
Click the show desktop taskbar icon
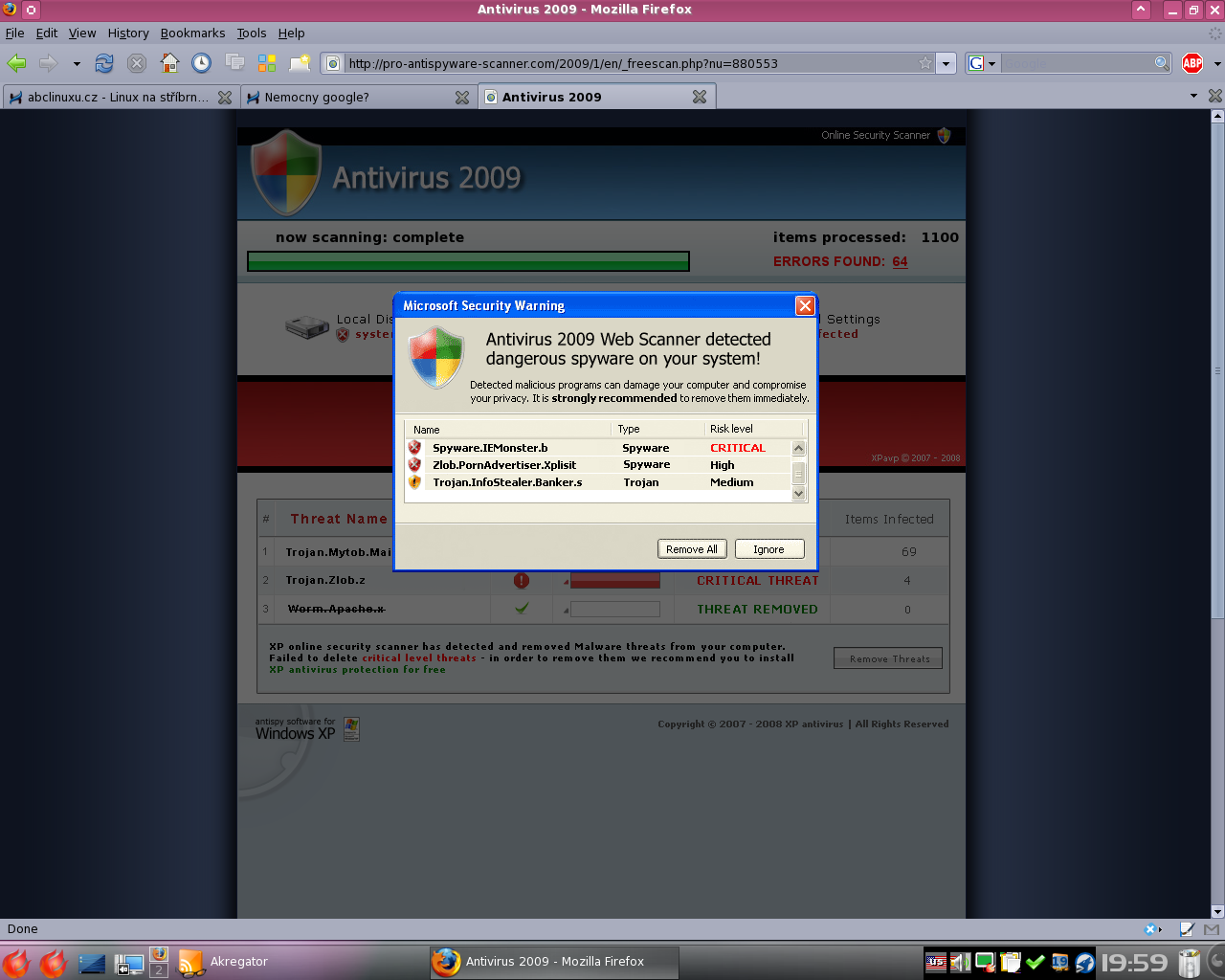pyautogui.click(x=92, y=963)
